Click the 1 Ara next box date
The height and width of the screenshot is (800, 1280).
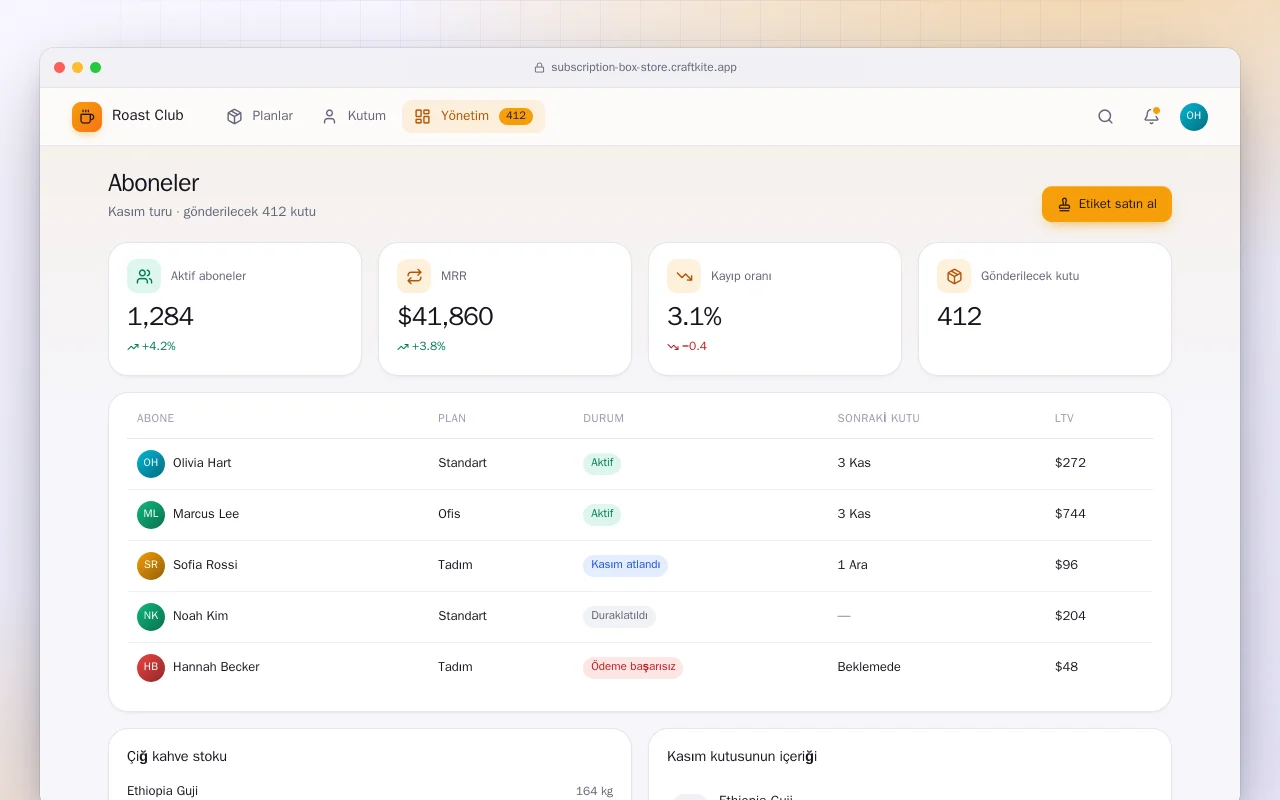coord(853,565)
